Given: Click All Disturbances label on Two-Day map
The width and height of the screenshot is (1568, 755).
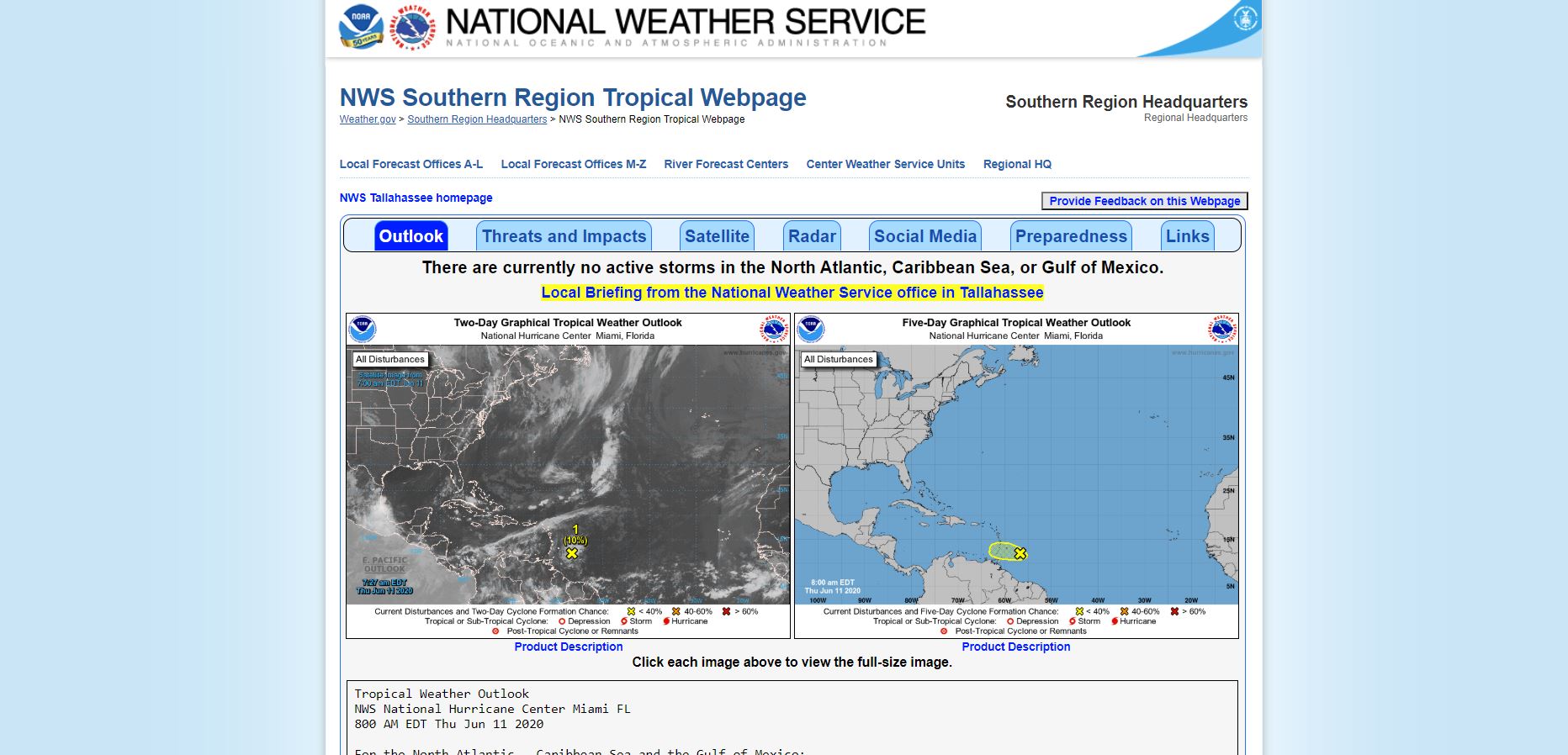Looking at the screenshot, I should (x=390, y=359).
